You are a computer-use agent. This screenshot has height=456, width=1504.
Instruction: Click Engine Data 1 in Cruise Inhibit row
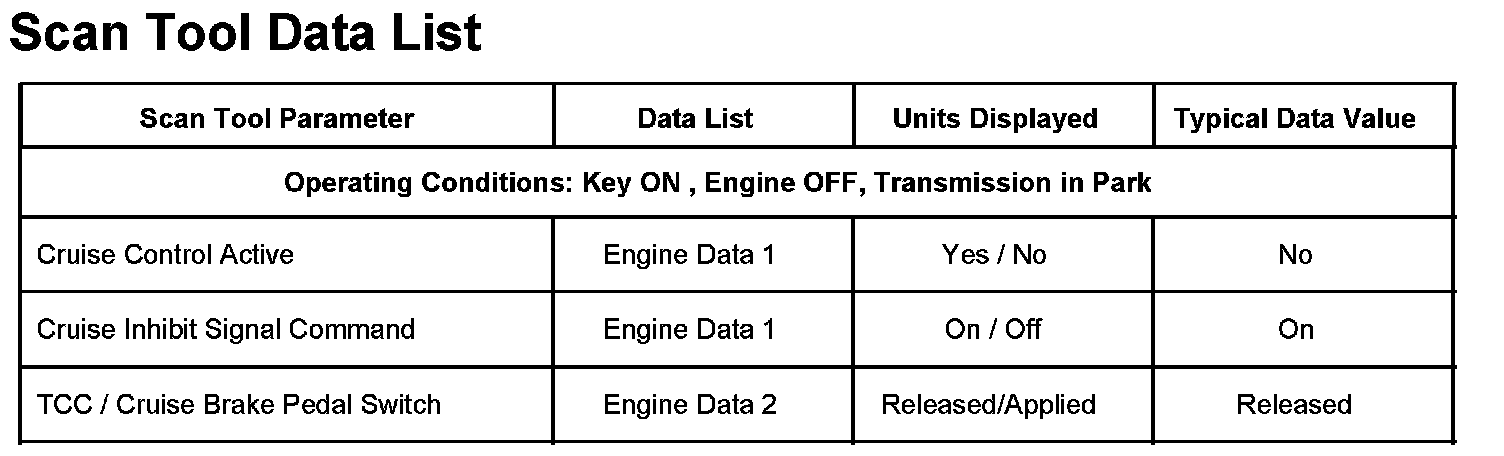pyautogui.click(x=689, y=329)
